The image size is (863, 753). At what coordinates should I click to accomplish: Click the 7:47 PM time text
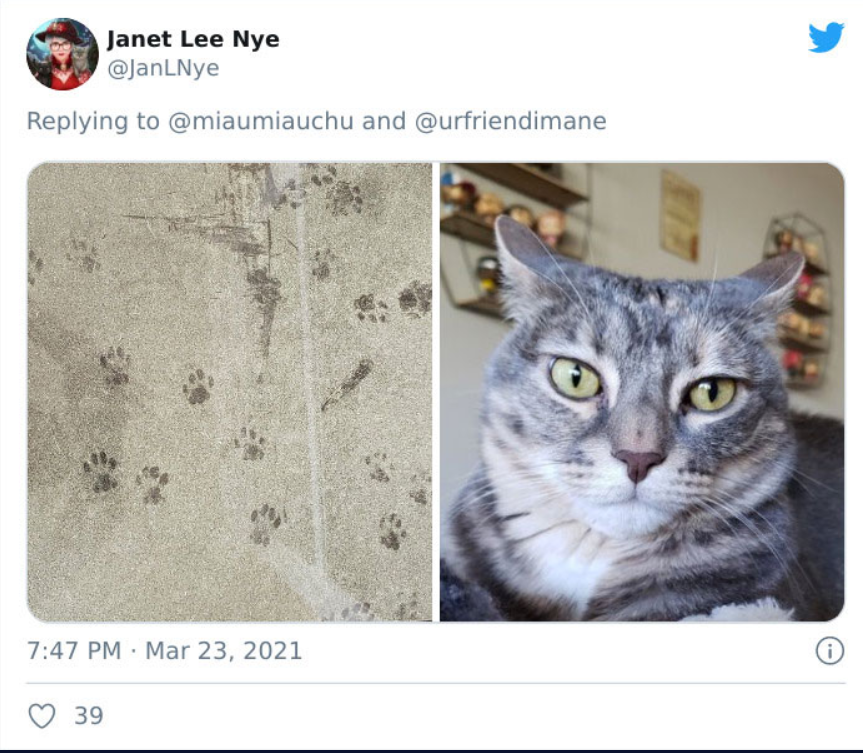click(x=74, y=651)
